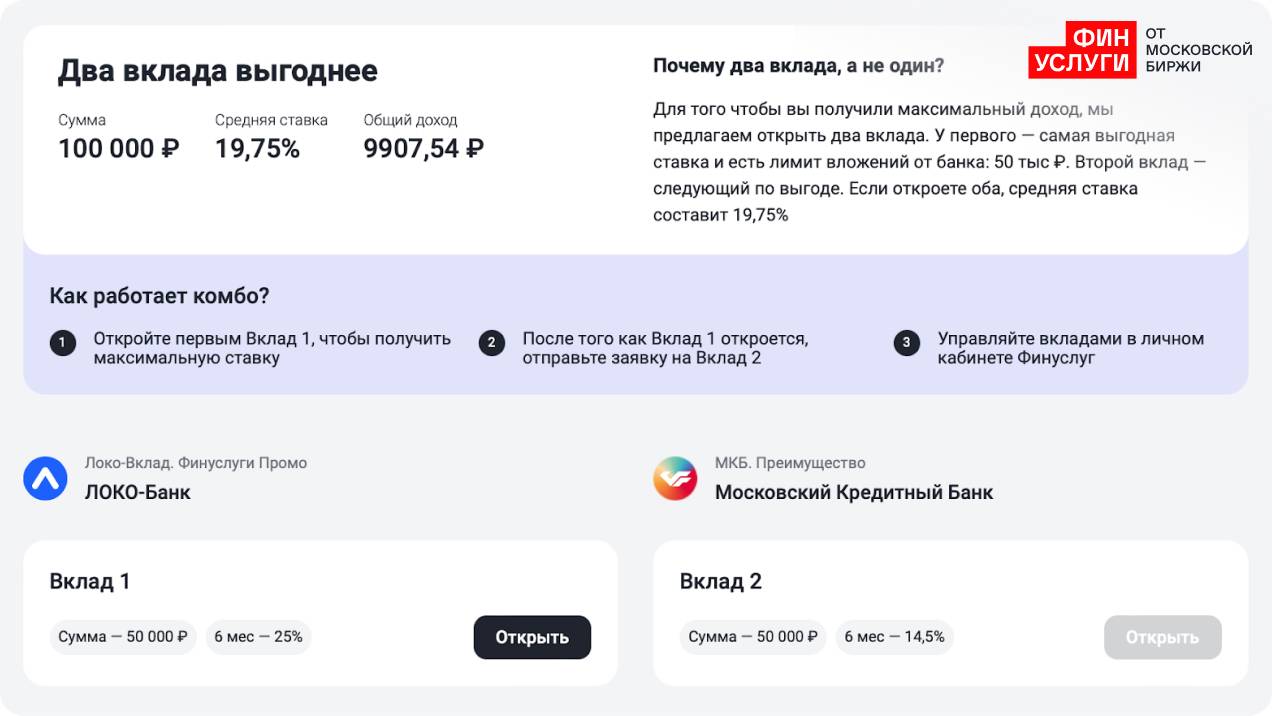The width and height of the screenshot is (1272, 716).
Task: Click step number 1 circle icon
Action: (x=63, y=343)
